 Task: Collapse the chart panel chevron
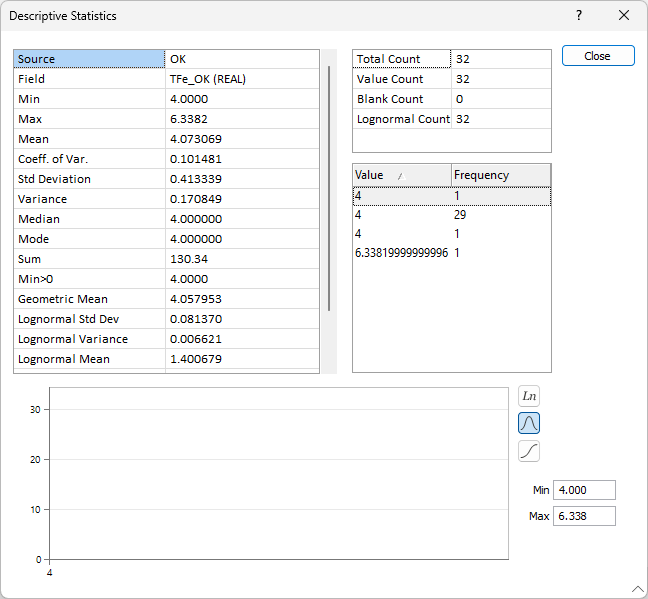coord(637,588)
